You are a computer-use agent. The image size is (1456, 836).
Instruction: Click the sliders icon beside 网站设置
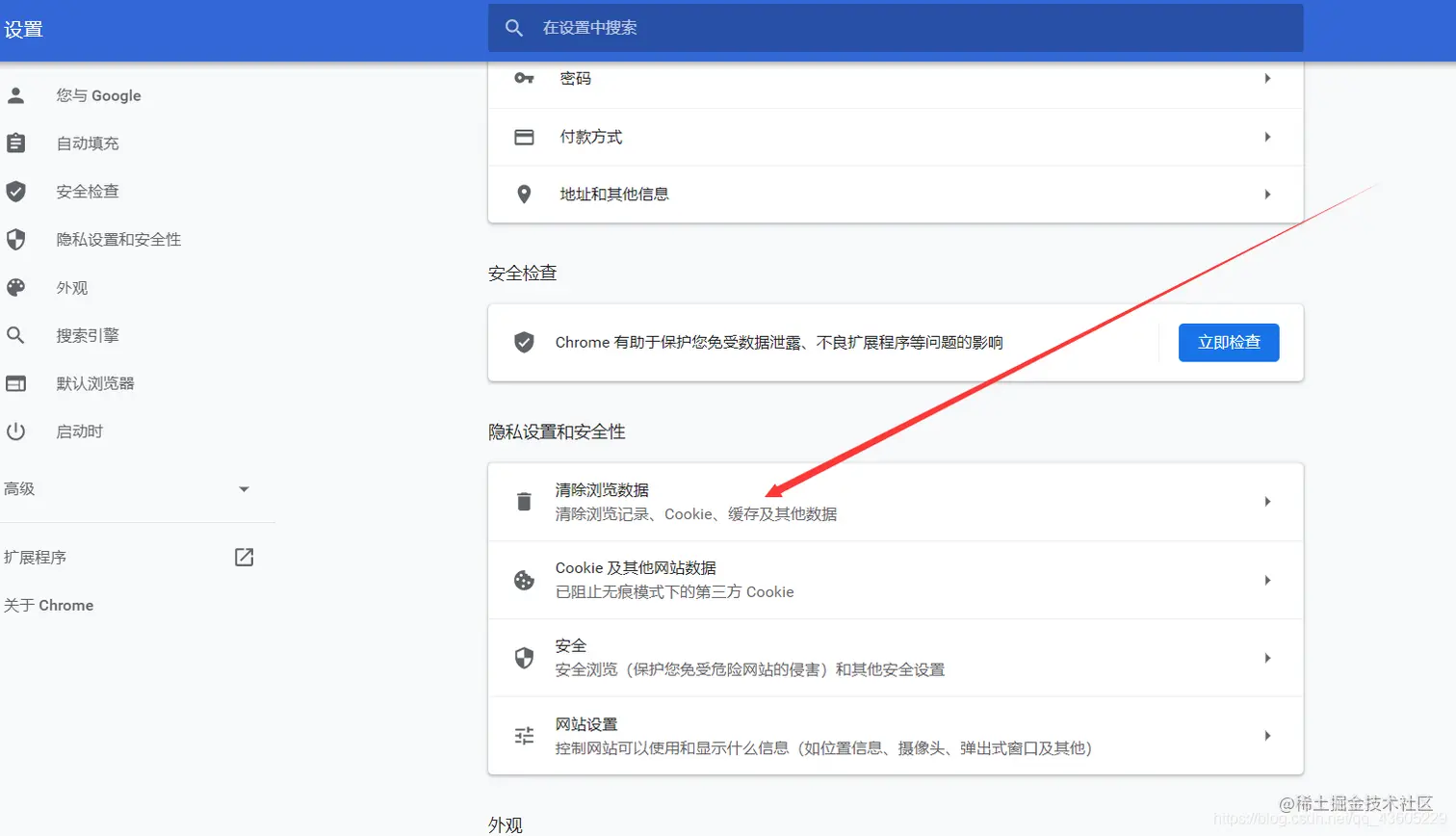pyautogui.click(x=523, y=735)
